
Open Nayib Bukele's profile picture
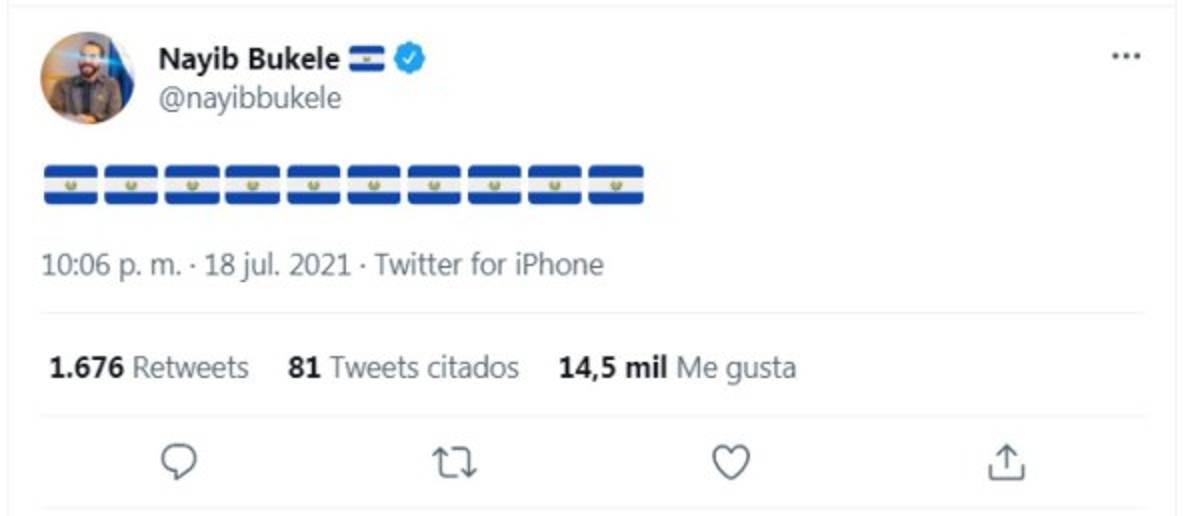(87, 78)
